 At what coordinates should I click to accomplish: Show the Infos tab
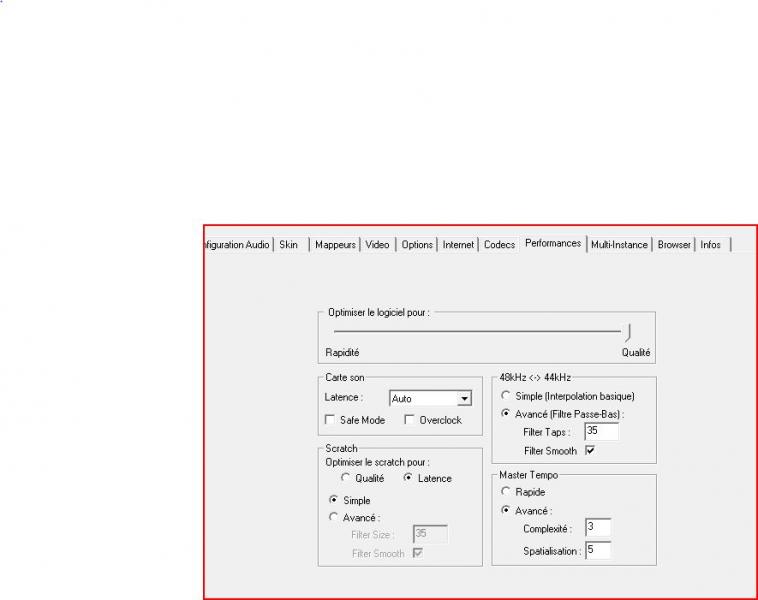point(710,245)
